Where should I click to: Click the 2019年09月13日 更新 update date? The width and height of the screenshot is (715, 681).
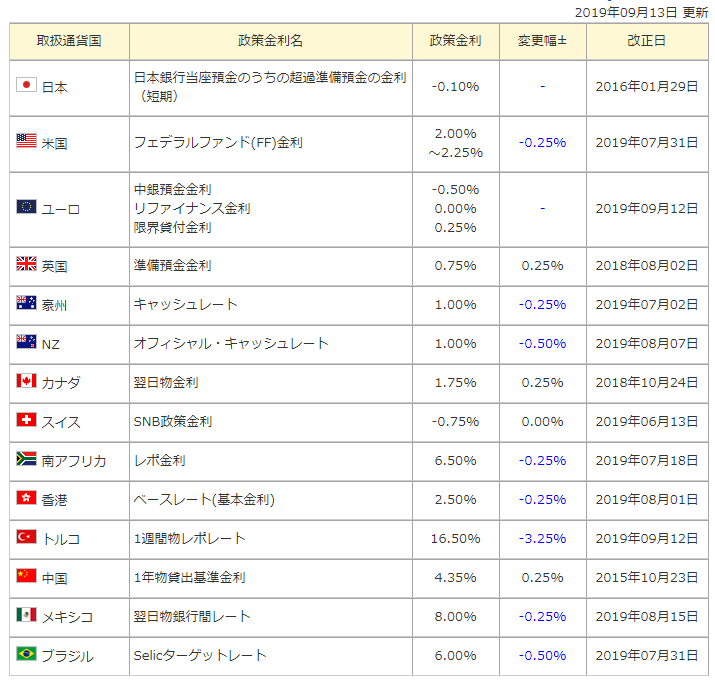tap(642, 12)
